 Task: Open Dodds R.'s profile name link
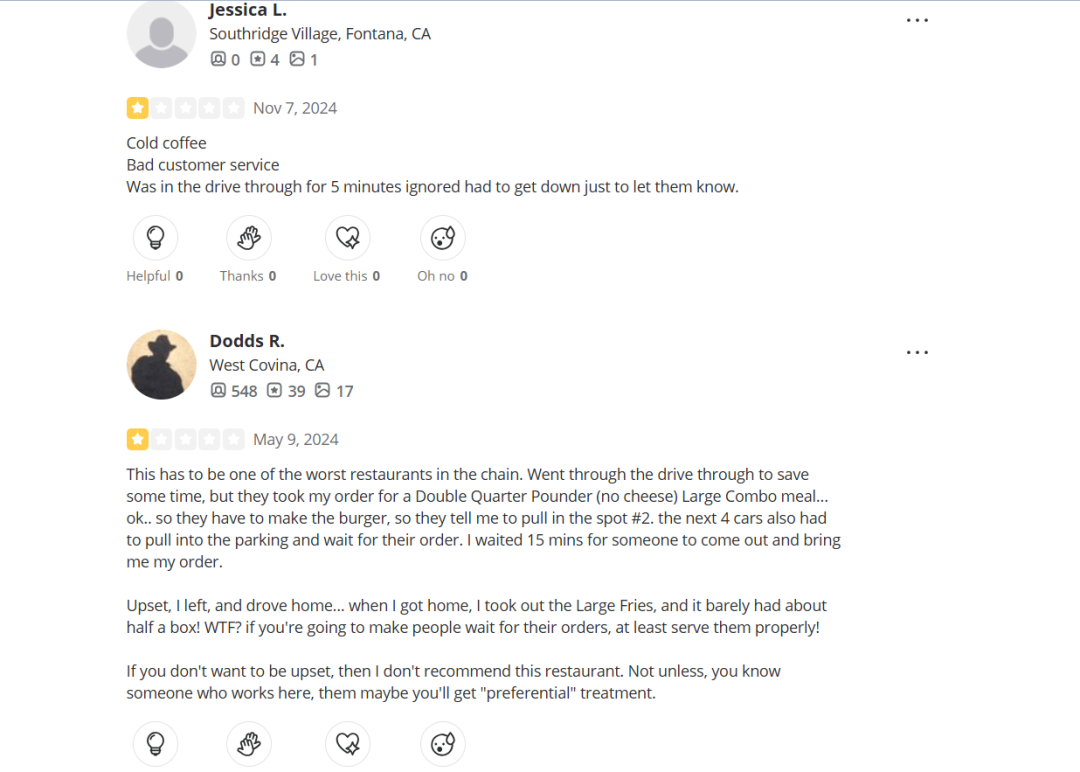pos(247,341)
